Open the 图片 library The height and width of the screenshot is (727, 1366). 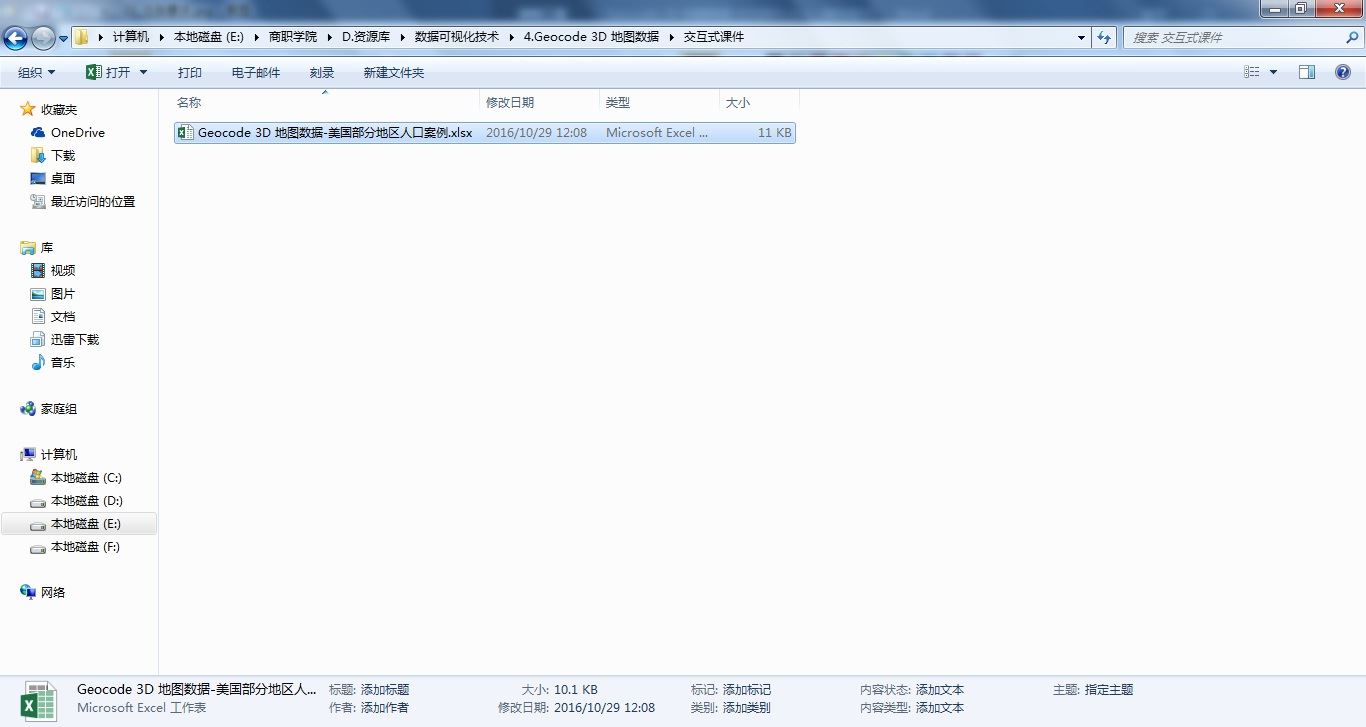63,293
